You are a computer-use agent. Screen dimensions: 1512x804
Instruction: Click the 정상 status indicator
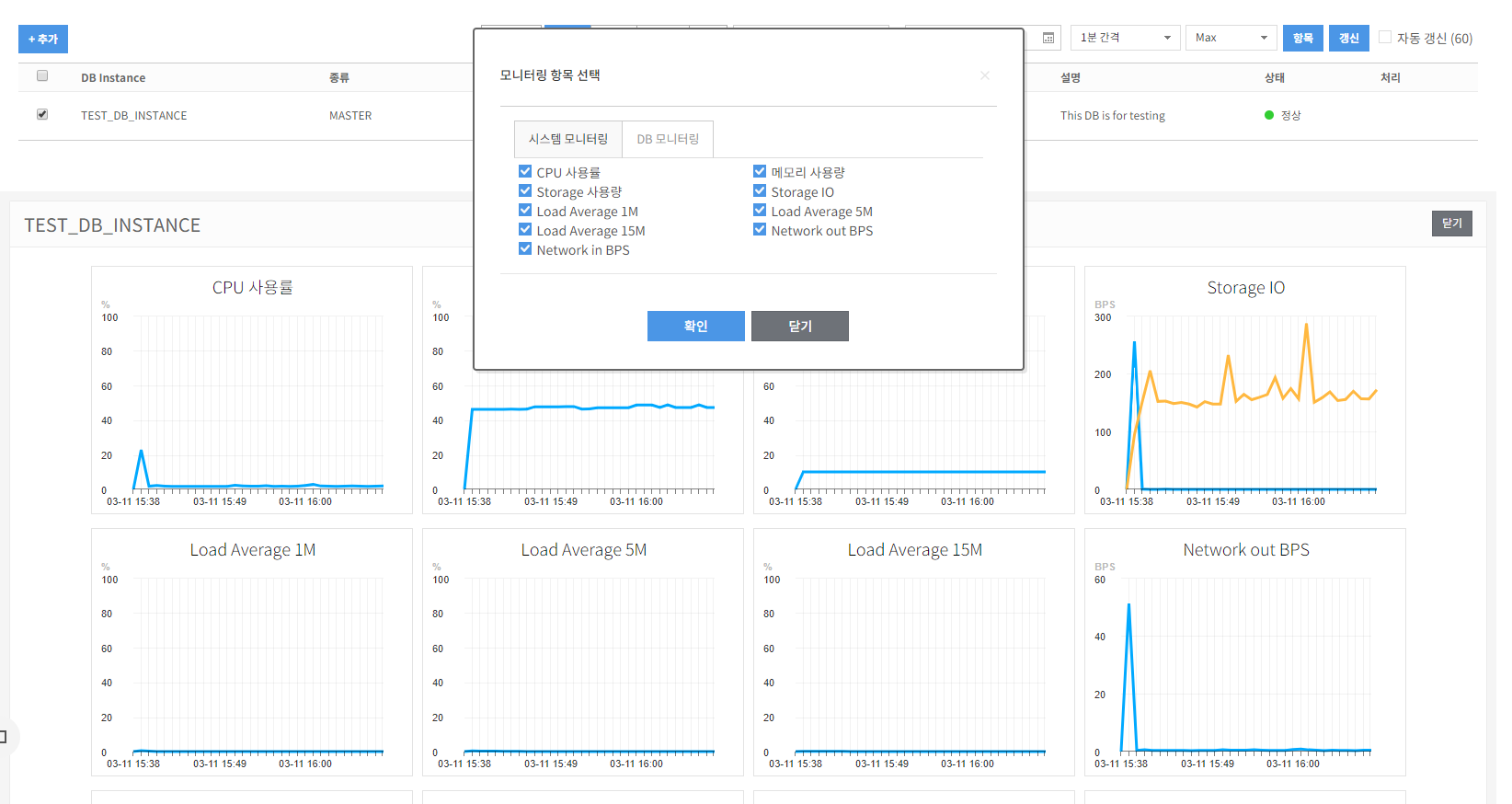tap(1283, 115)
